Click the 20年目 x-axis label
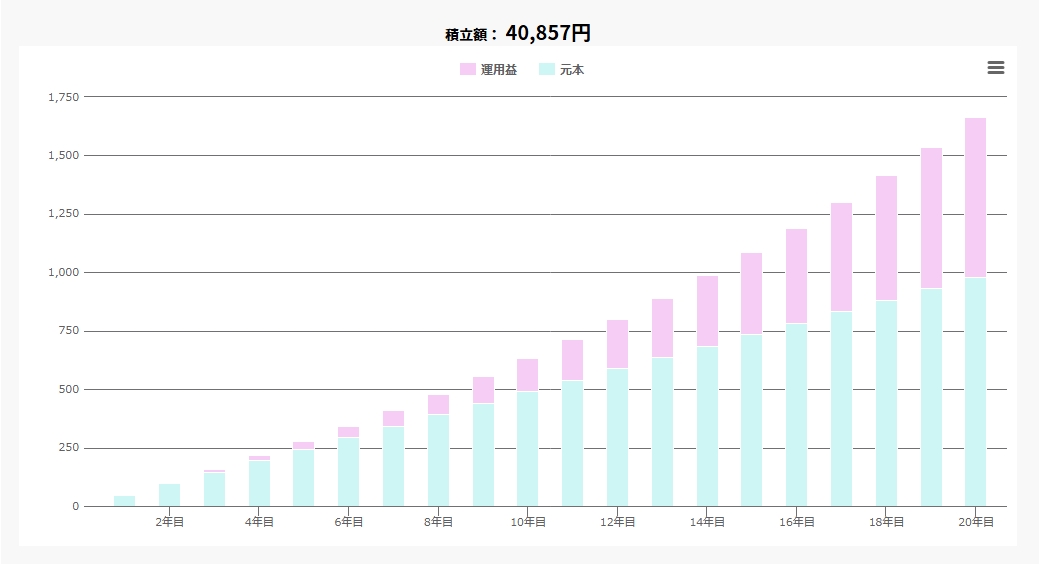1042x564 pixels. pos(975,522)
